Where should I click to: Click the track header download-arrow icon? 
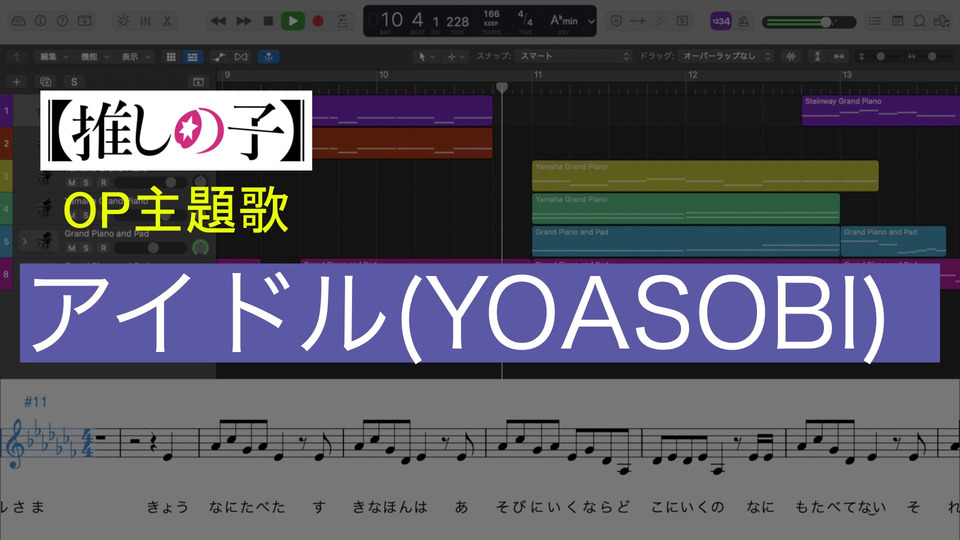(x=198, y=81)
